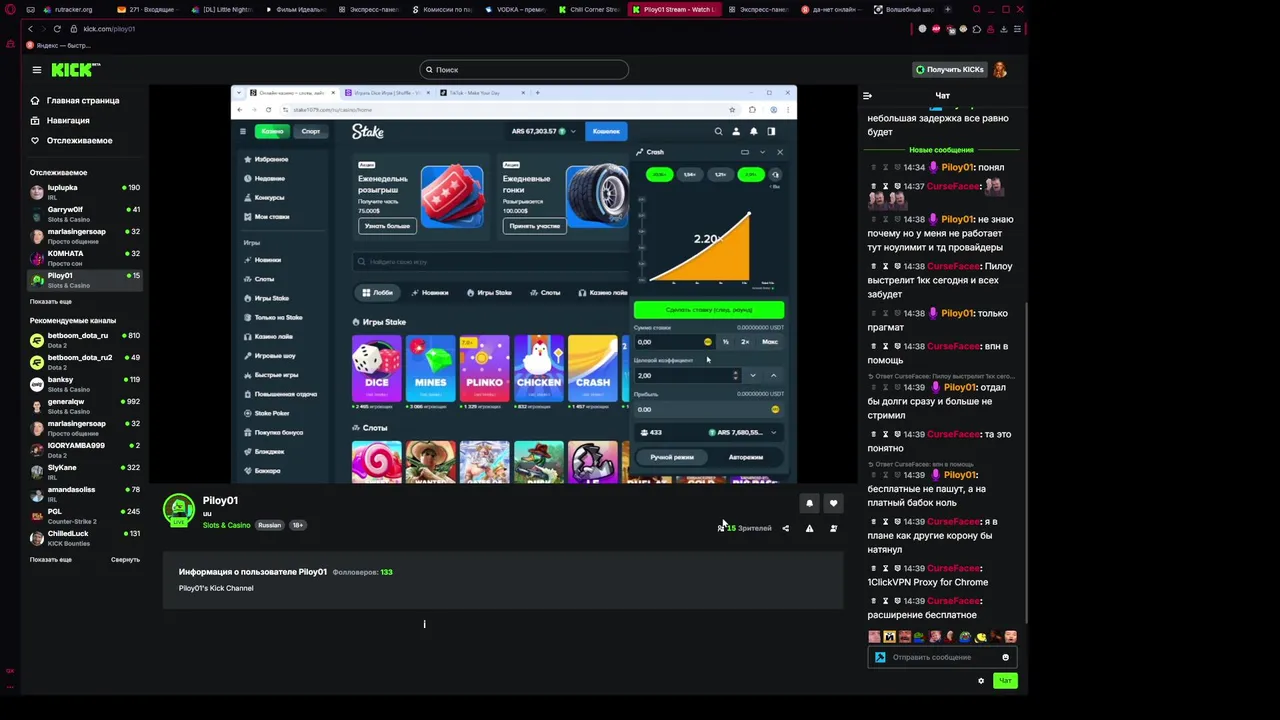Open Игры Stake in Stake sidebar
Viewport: 1280px width, 720px height.
click(x=271, y=298)
